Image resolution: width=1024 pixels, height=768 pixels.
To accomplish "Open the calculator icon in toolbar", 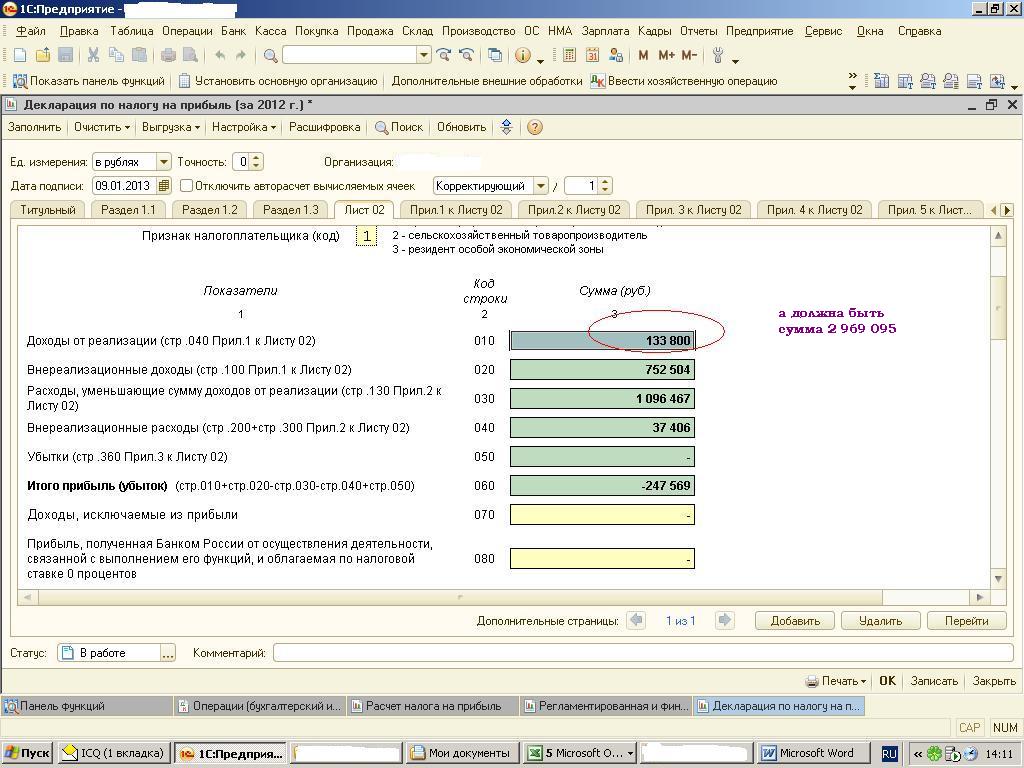I will click(570, 56).
